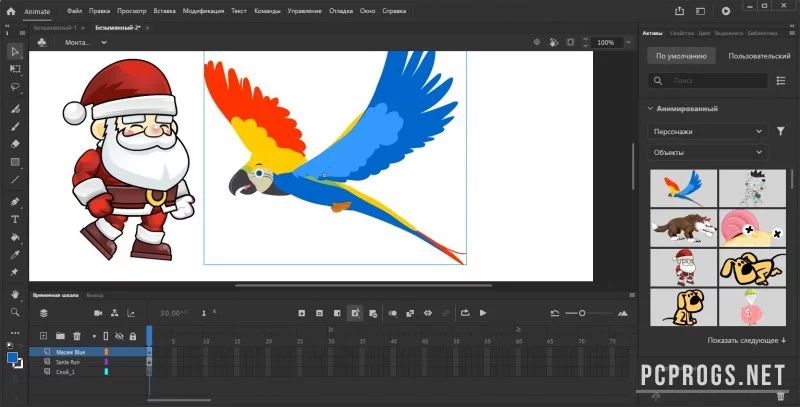Select the Selection arrow tool
800x407 pixels.
coord(15,52)
